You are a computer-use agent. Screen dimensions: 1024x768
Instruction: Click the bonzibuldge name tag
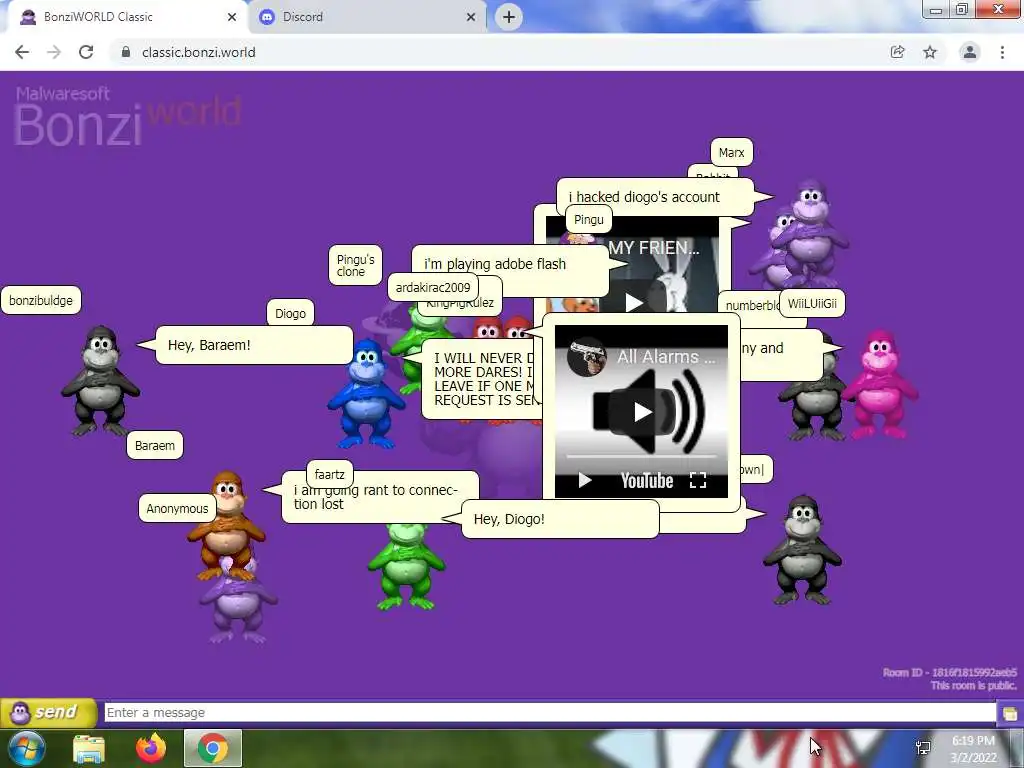click(x=41, y=300)
